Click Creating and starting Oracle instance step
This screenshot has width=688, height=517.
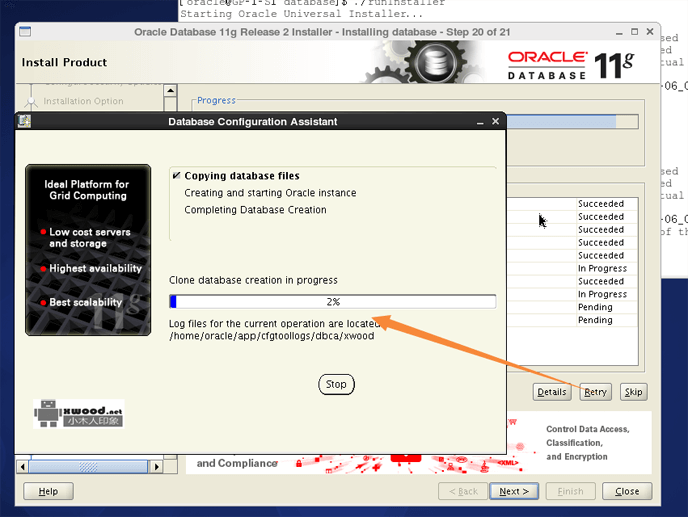(x=270, y=193)
